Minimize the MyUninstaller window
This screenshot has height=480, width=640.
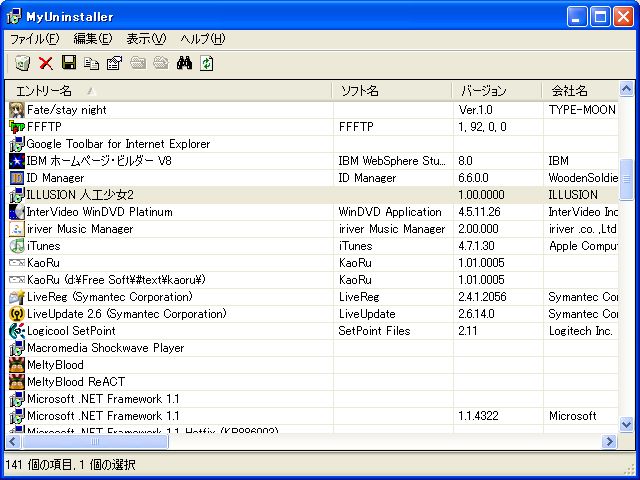click(x=577, y=17)
